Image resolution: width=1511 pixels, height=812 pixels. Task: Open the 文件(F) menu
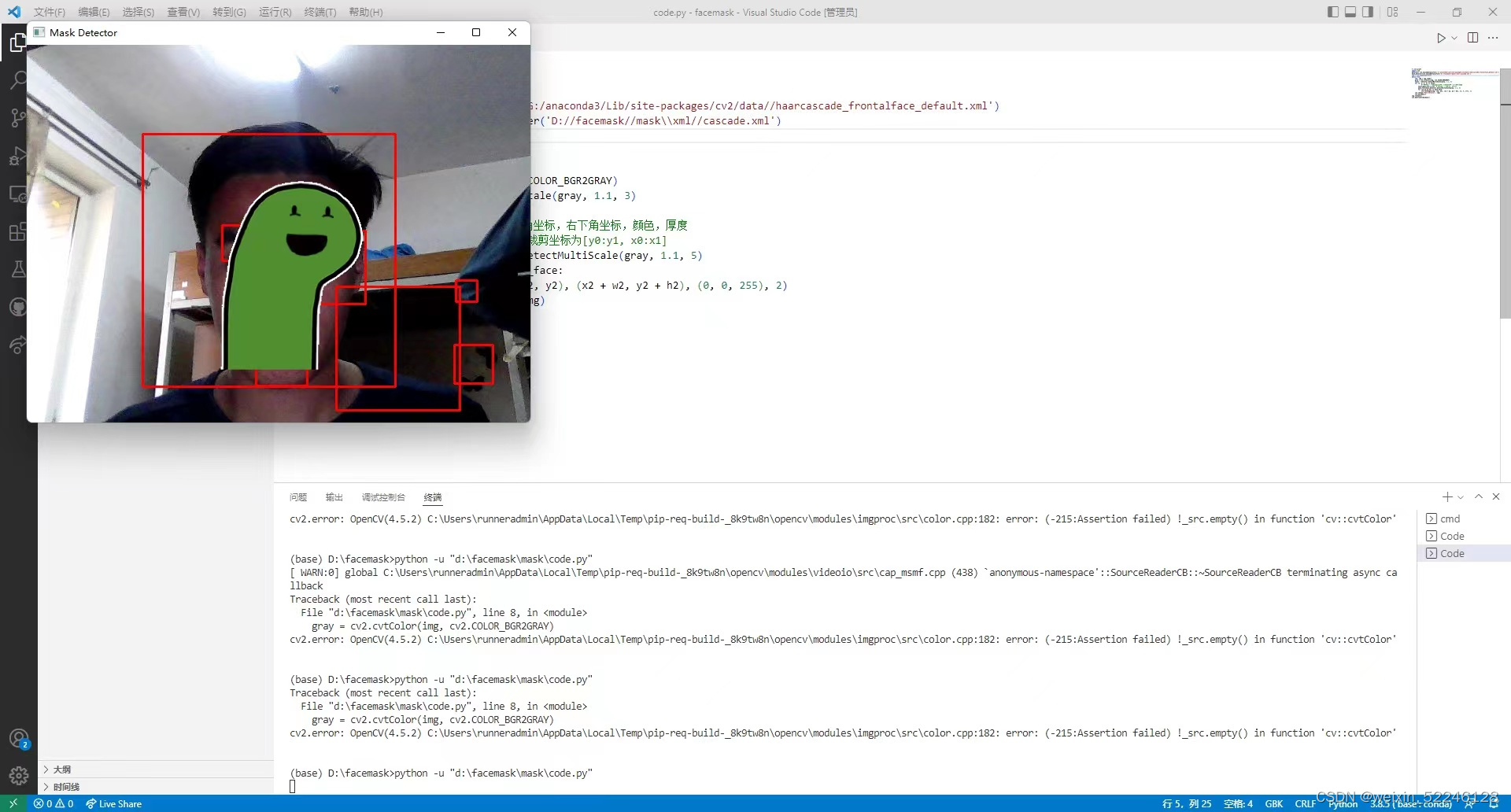(x=50, y=12)
